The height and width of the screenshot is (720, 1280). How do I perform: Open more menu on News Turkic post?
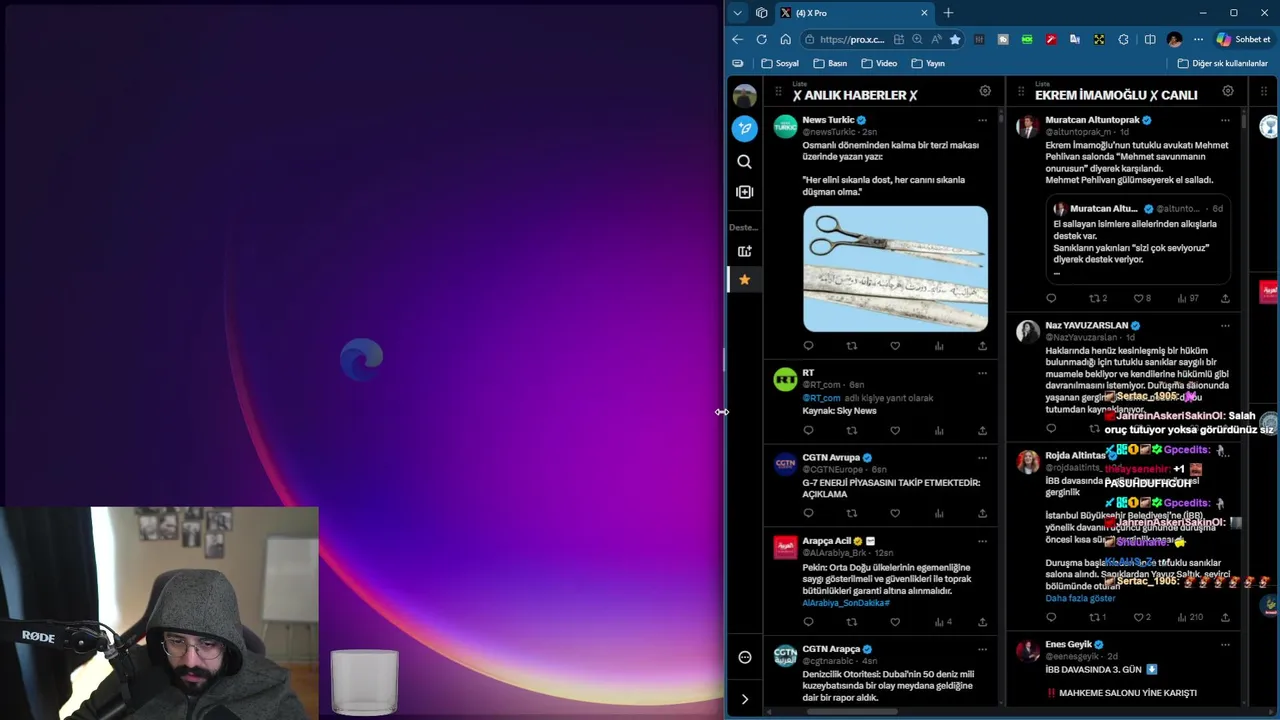pyautogui.click(x=982, y=120)
